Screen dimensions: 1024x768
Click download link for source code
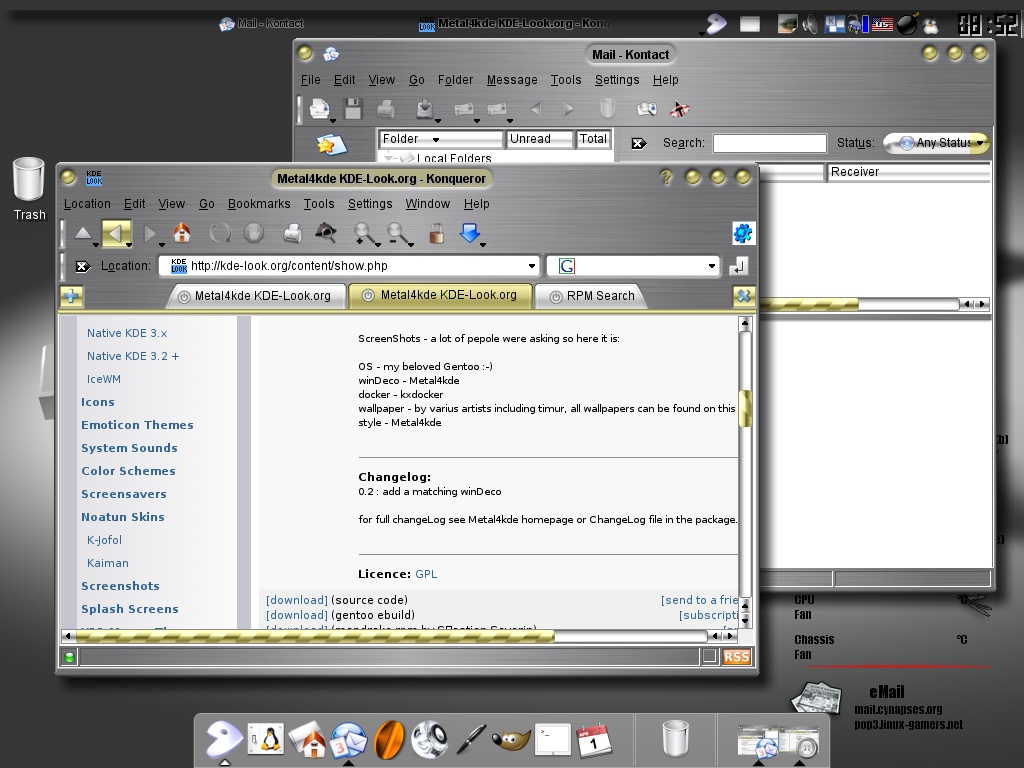pos(296,600)
